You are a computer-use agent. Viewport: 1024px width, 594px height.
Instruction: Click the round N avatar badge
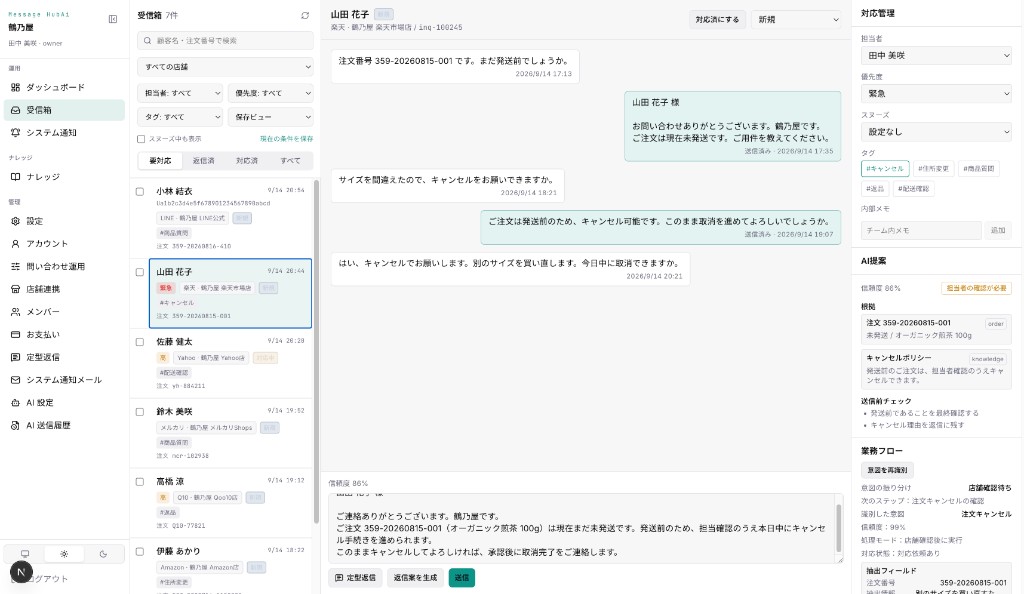pos(21,572)
